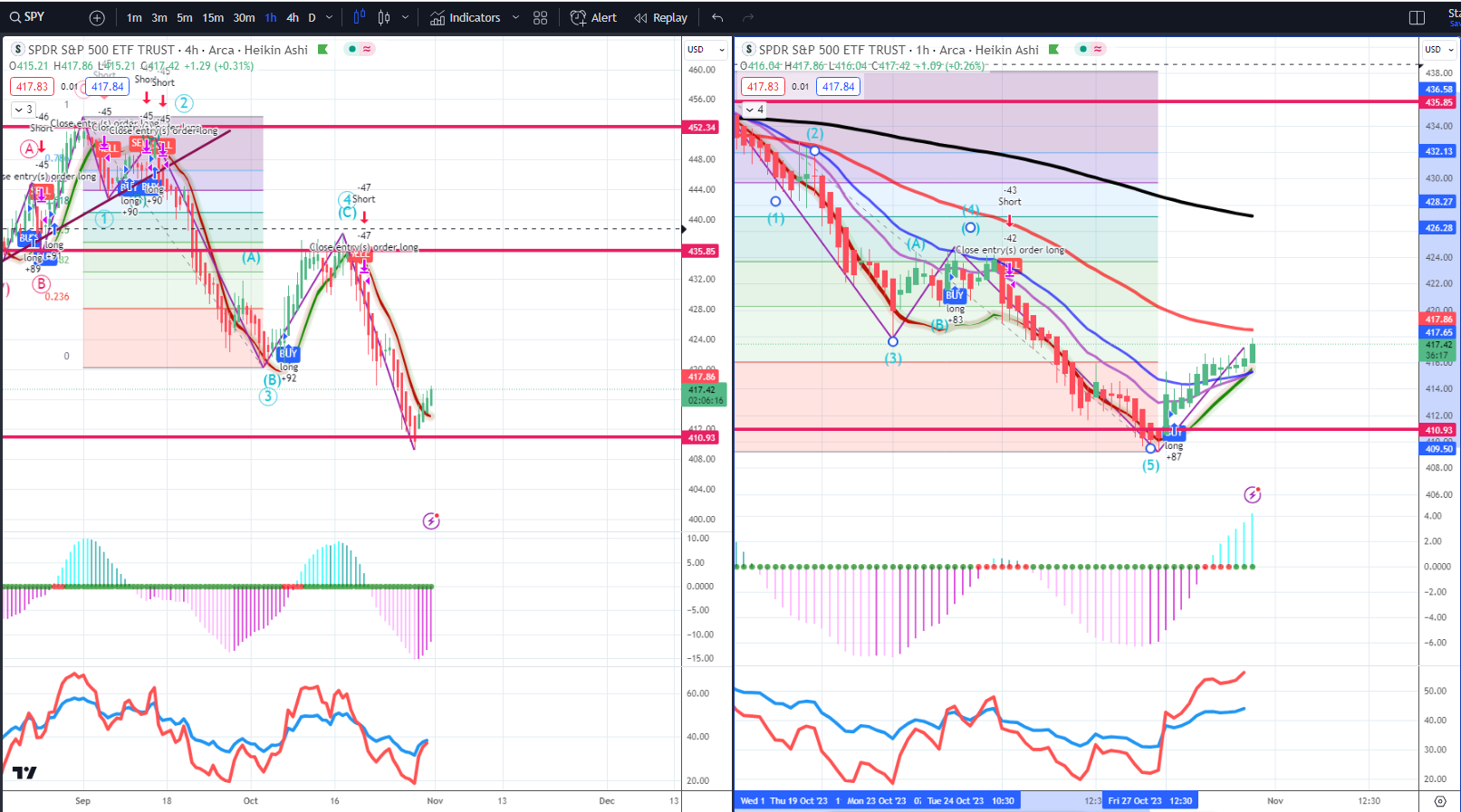Select the 1h timeframe
Screen dimensions: 1461x812
tap(271, 18)
